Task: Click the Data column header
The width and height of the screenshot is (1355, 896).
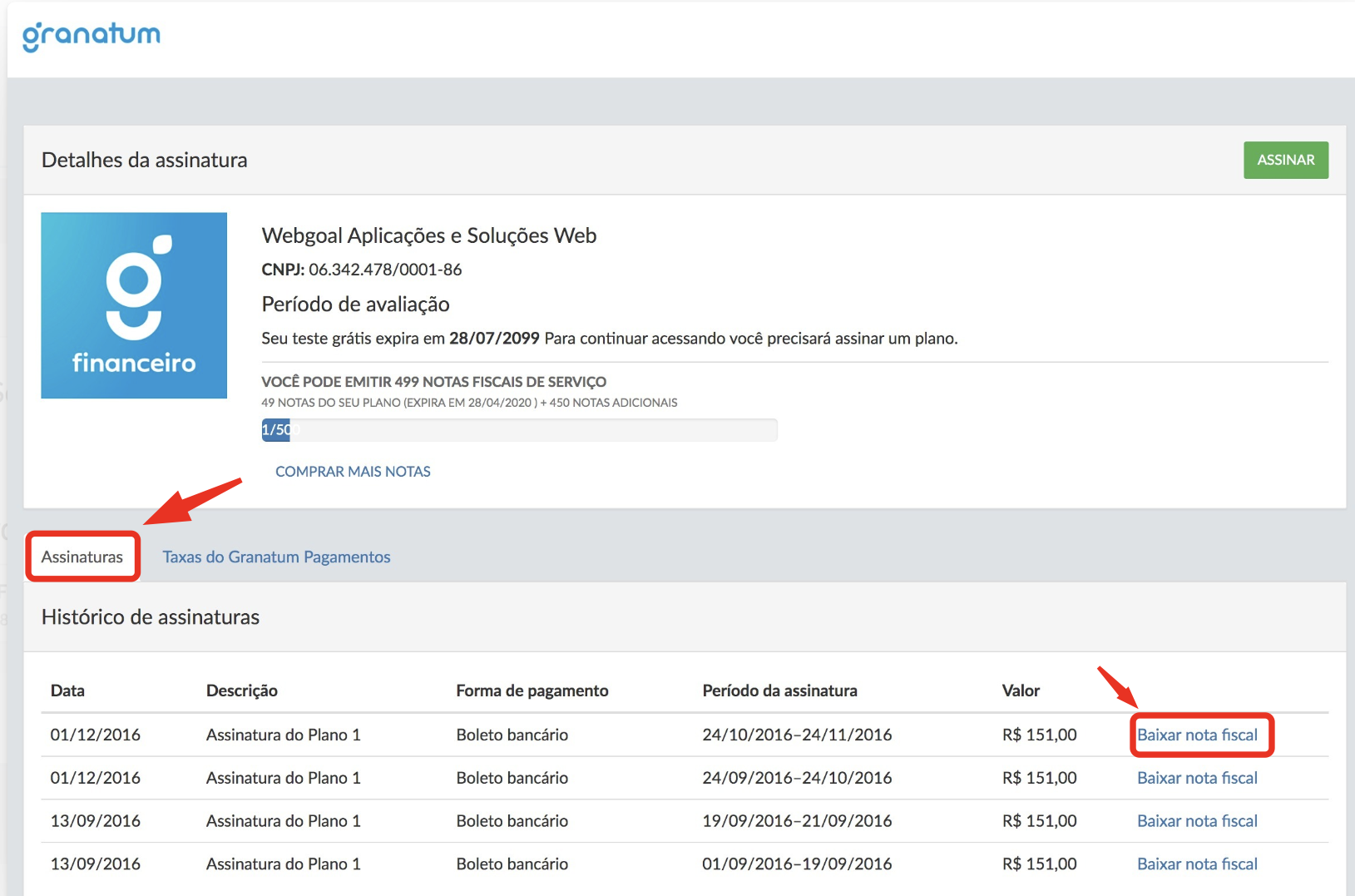Action: (67, 691)
